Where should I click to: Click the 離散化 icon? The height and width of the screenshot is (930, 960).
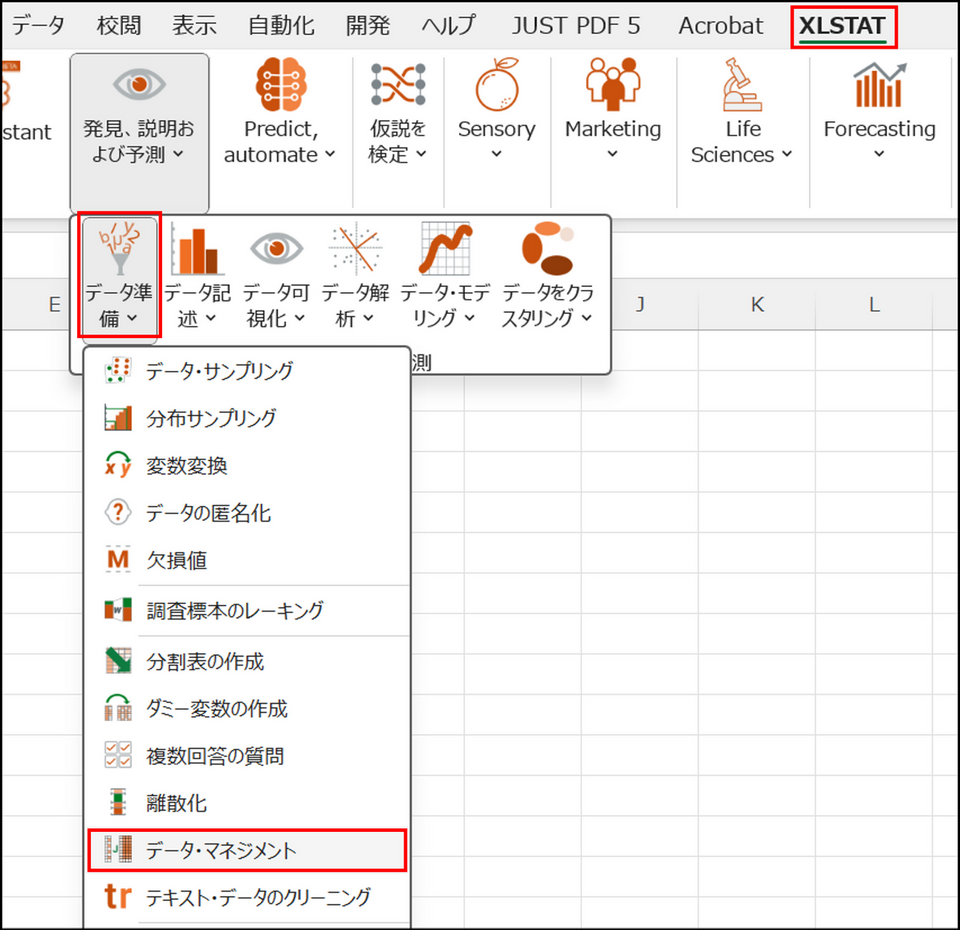click(118, 802)
